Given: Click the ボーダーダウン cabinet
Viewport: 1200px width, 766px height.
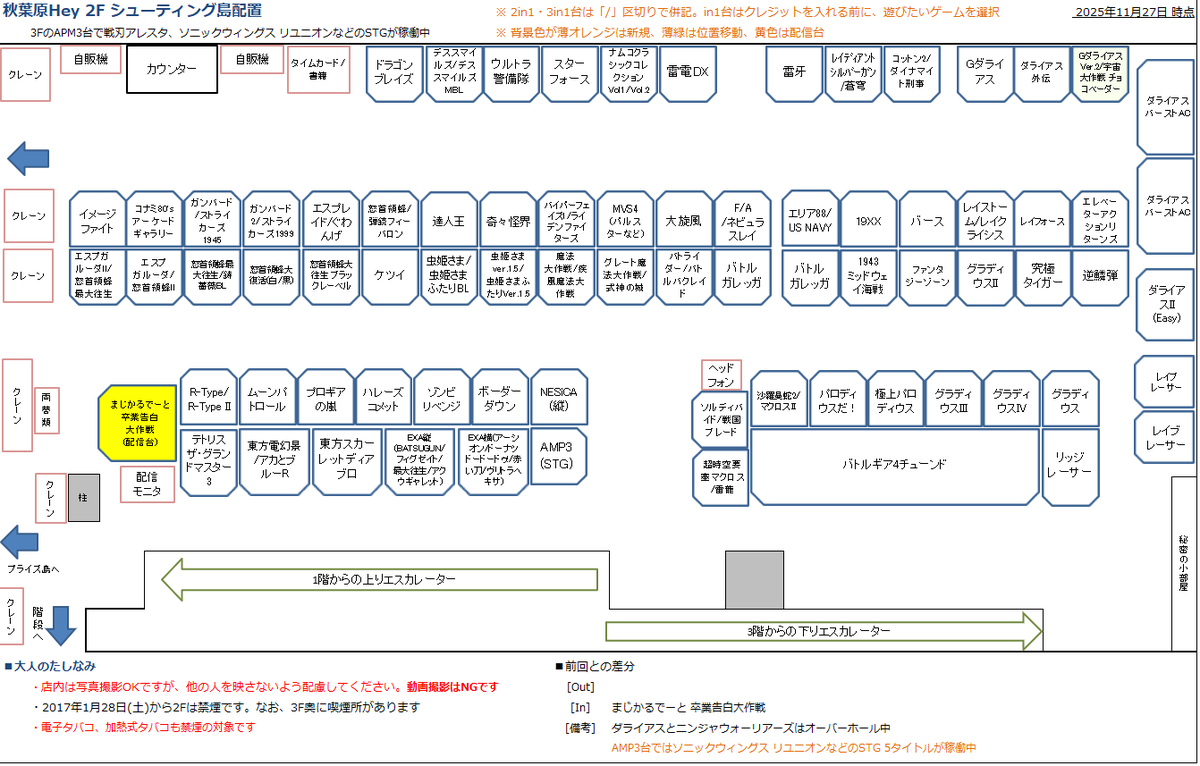Looking at the screenshot, I should (x=501, y=398).
